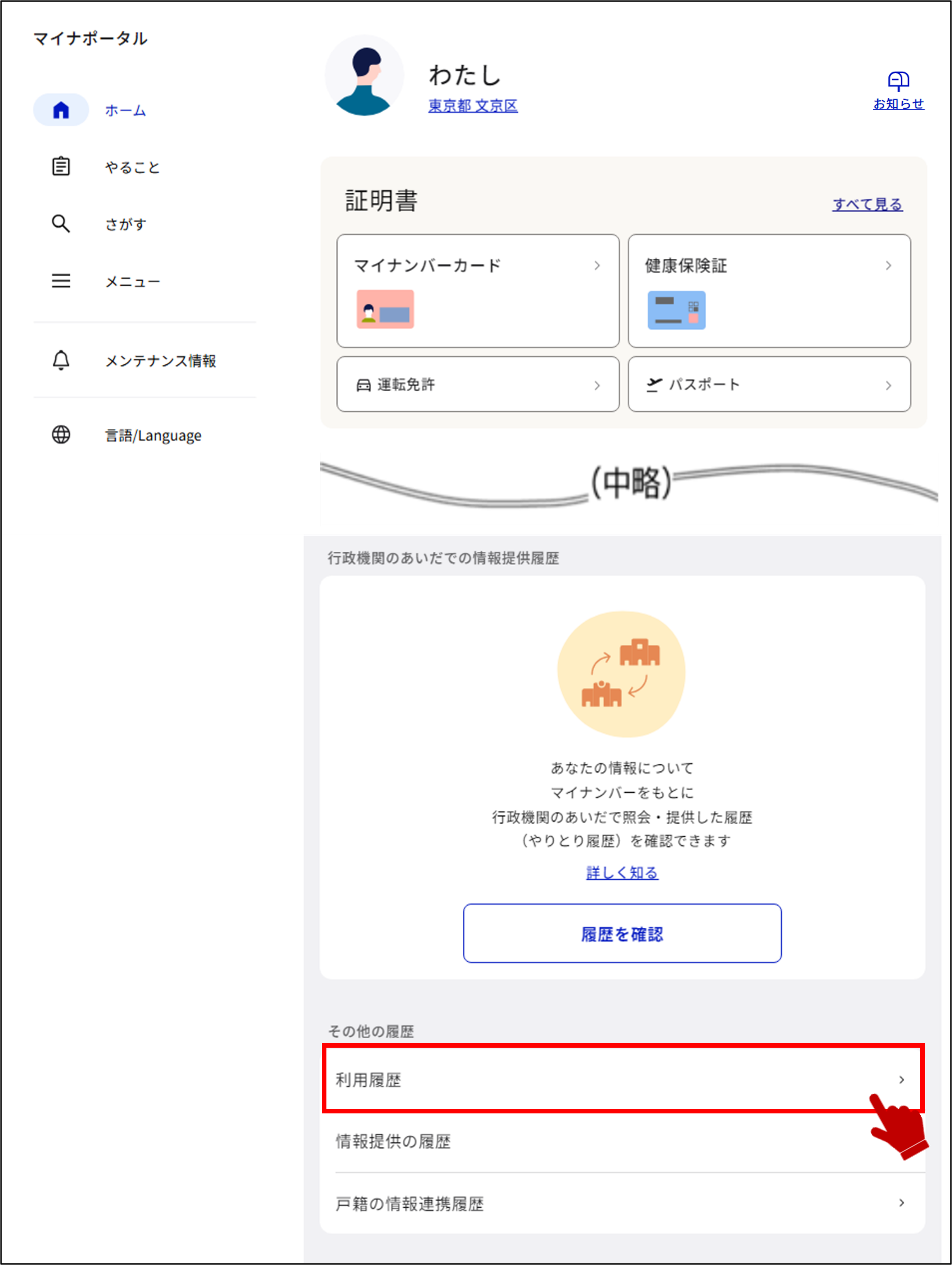This screenshot has width=952, height=1265.
Task: Select ホーム in the sidebar
Action: pyautogui.click(x=125, y=110)
